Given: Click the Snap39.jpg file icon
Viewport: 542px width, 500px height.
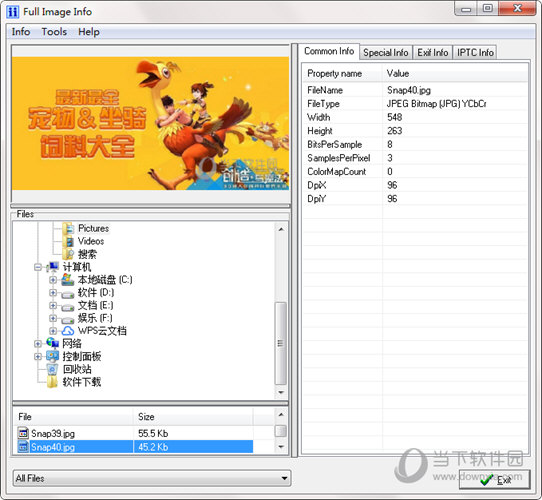Looking at the screenshot, I should pyautogui.click(x=23, y=433).
